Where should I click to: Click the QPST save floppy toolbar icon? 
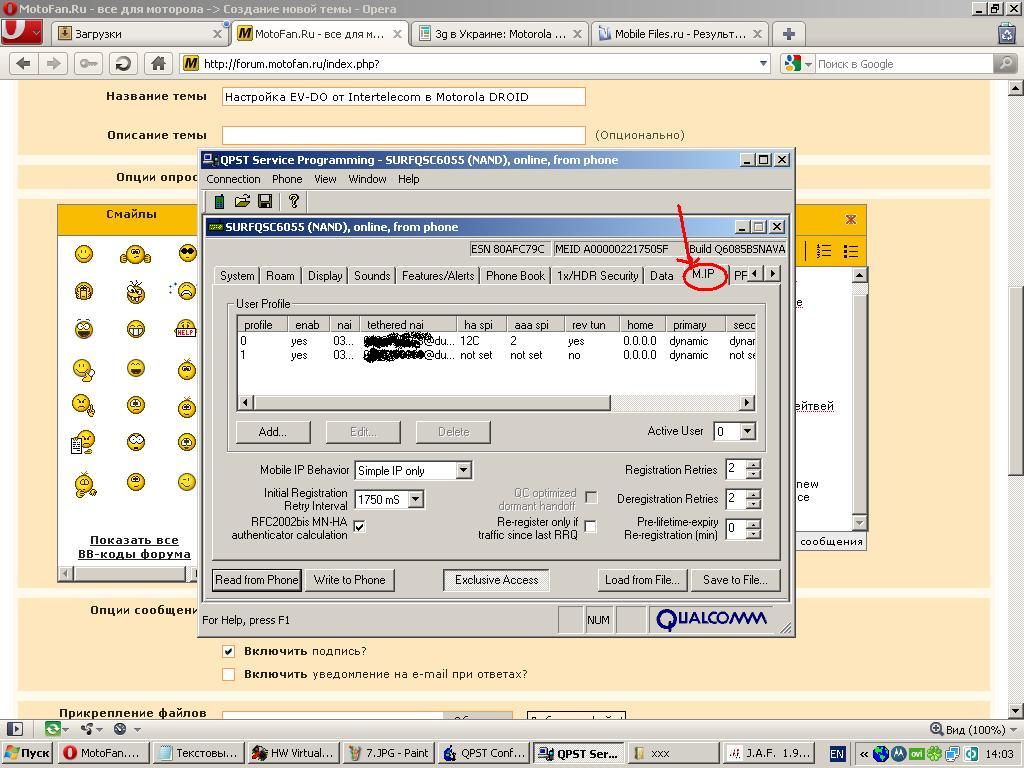pyautogui.click(x=265, y=201)
